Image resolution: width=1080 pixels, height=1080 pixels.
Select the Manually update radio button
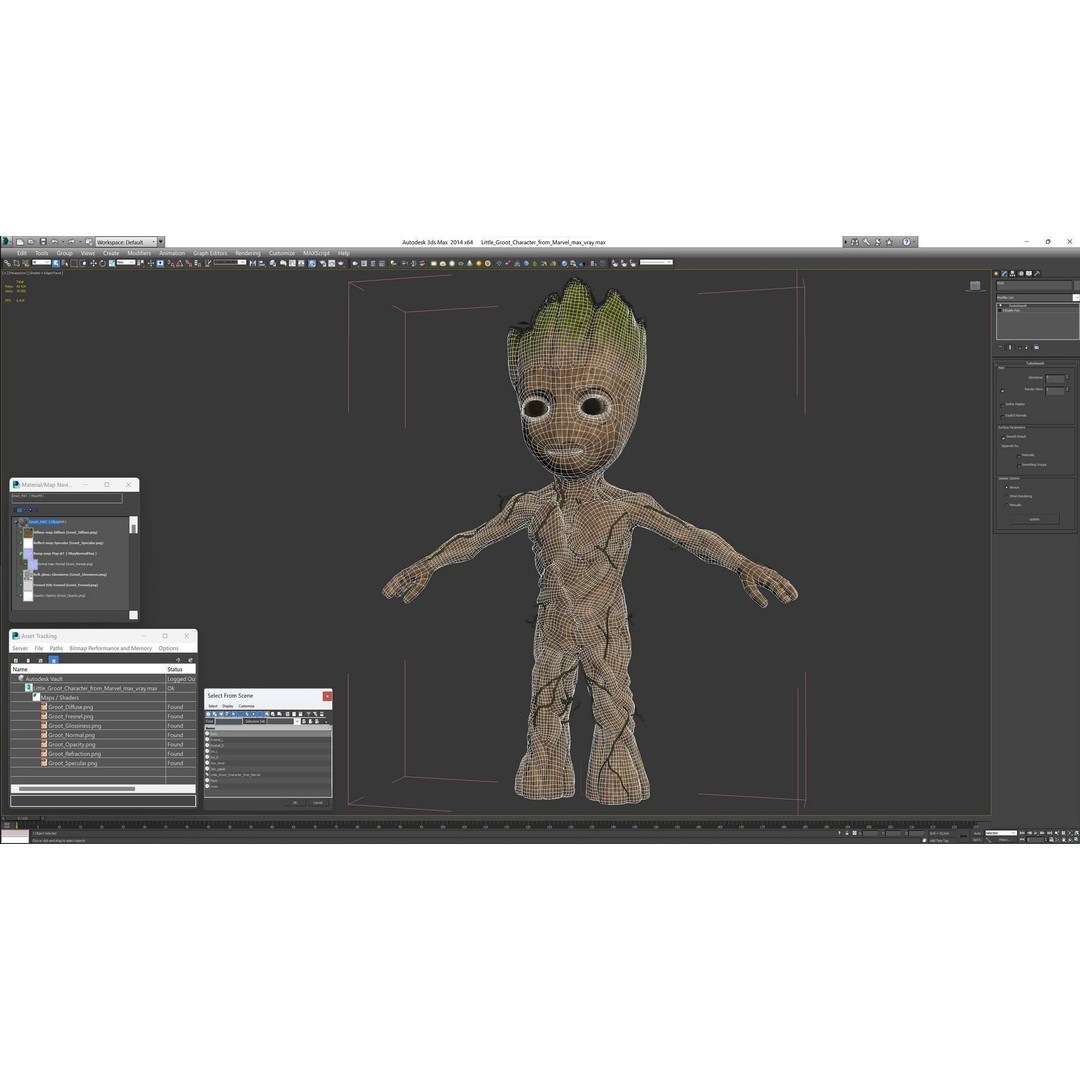[x=1006, y=505]
